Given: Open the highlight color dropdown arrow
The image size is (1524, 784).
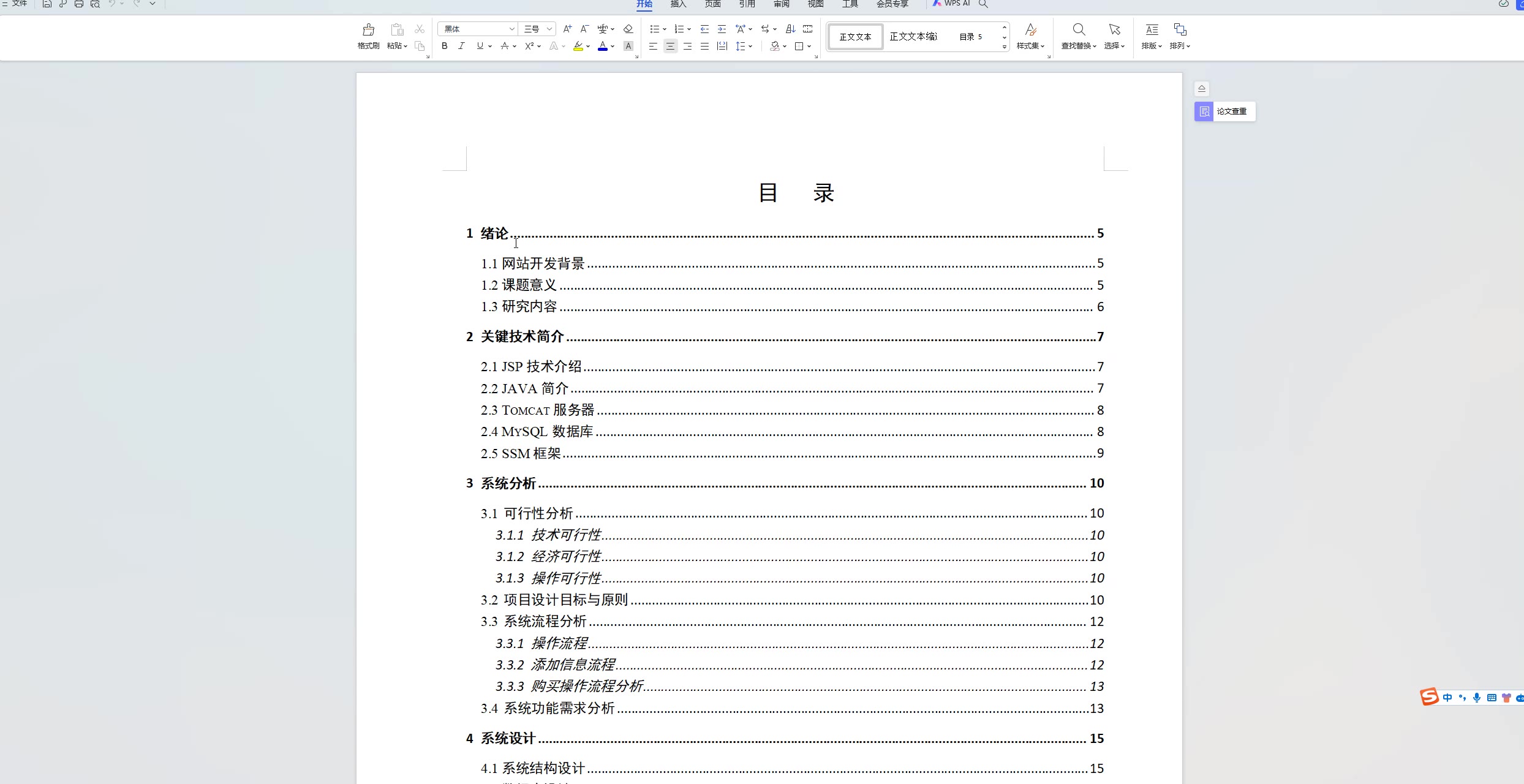Looking at the screenshot, I should coord(588,47).
